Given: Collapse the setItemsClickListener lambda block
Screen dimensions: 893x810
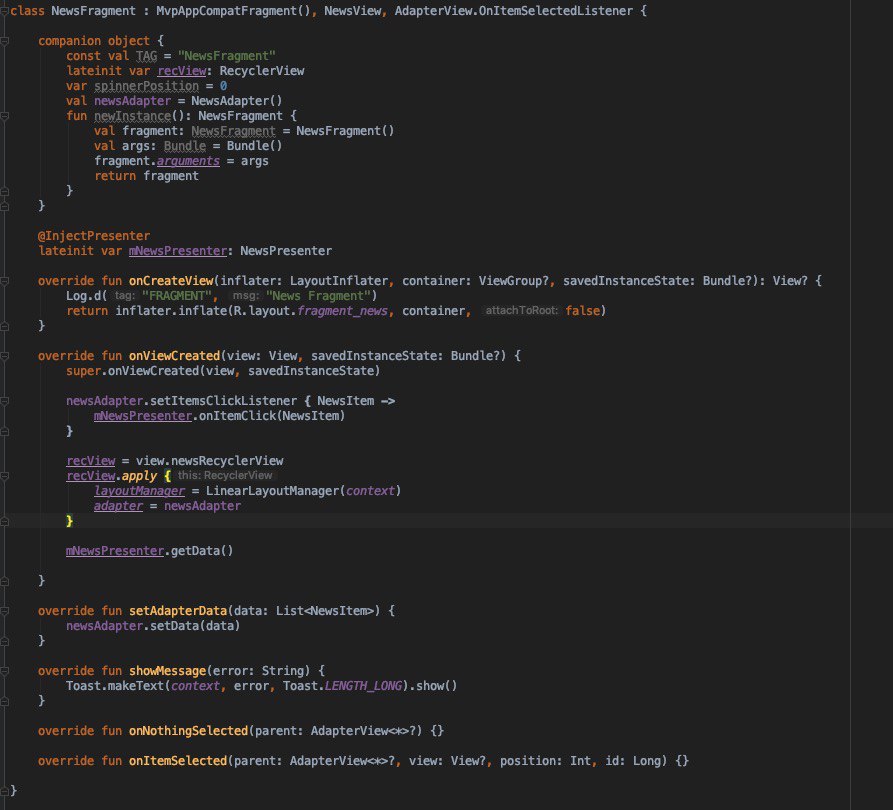Looking at the screenshot, I should pyautogui.click(x=4, y=401).
